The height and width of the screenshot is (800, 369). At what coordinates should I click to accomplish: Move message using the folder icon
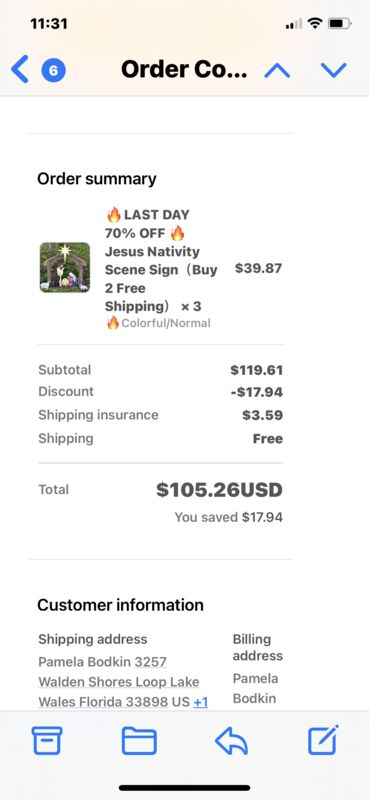(x=139, y=741)
